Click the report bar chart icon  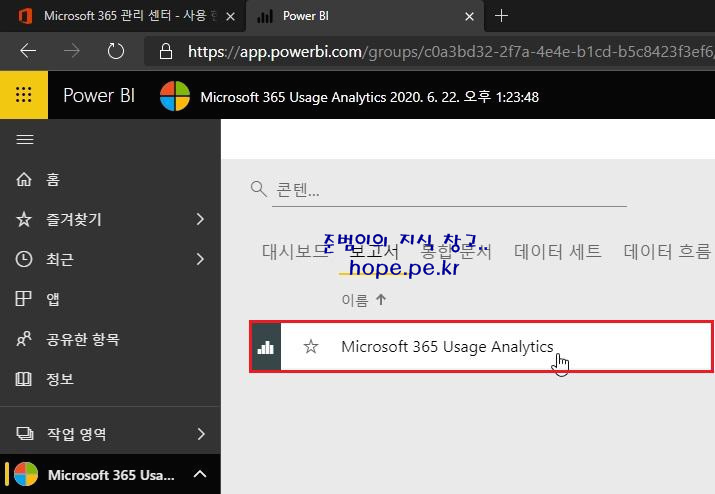click(266, 347)
